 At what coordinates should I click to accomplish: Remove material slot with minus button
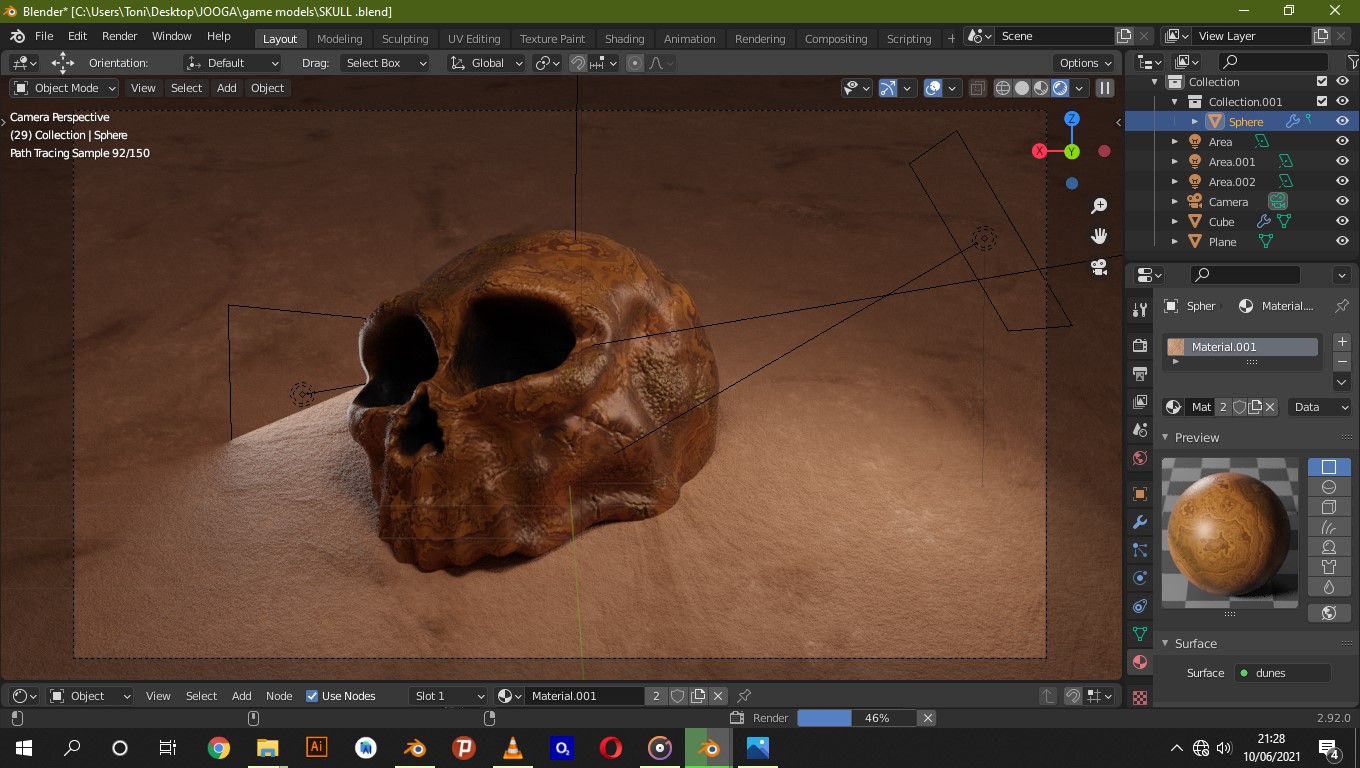[1342, 361]
